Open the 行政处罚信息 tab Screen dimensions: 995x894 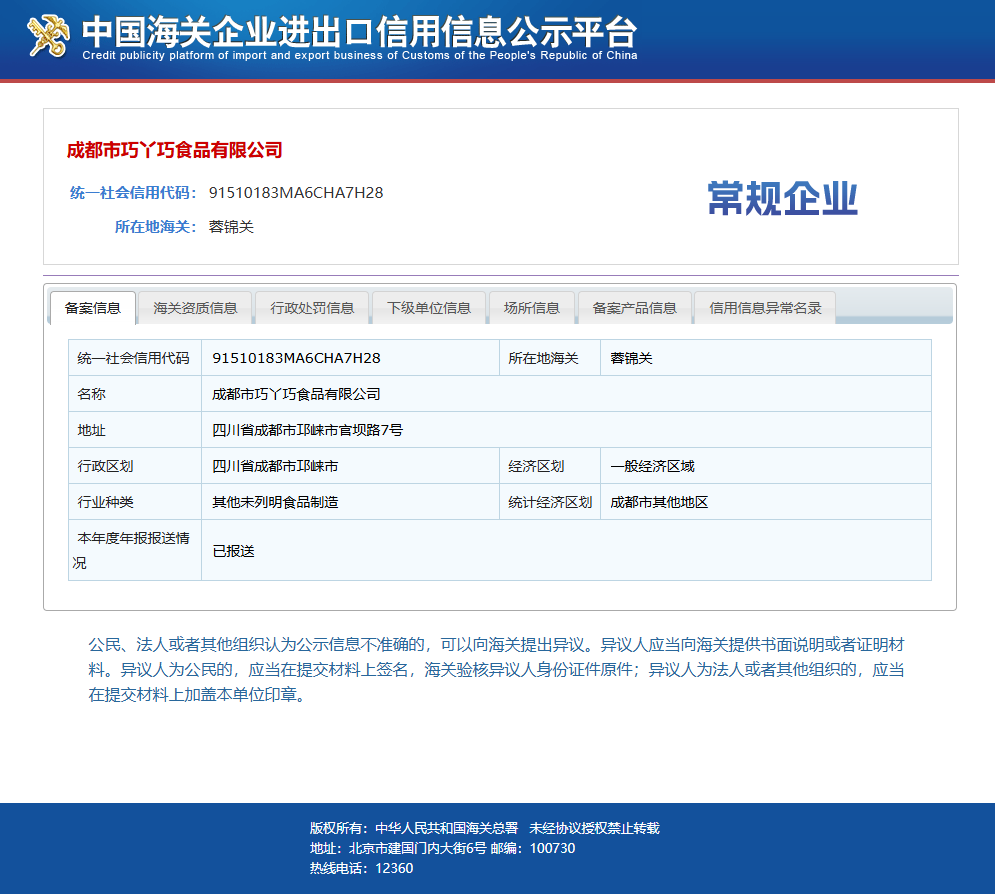pos(312,308)
